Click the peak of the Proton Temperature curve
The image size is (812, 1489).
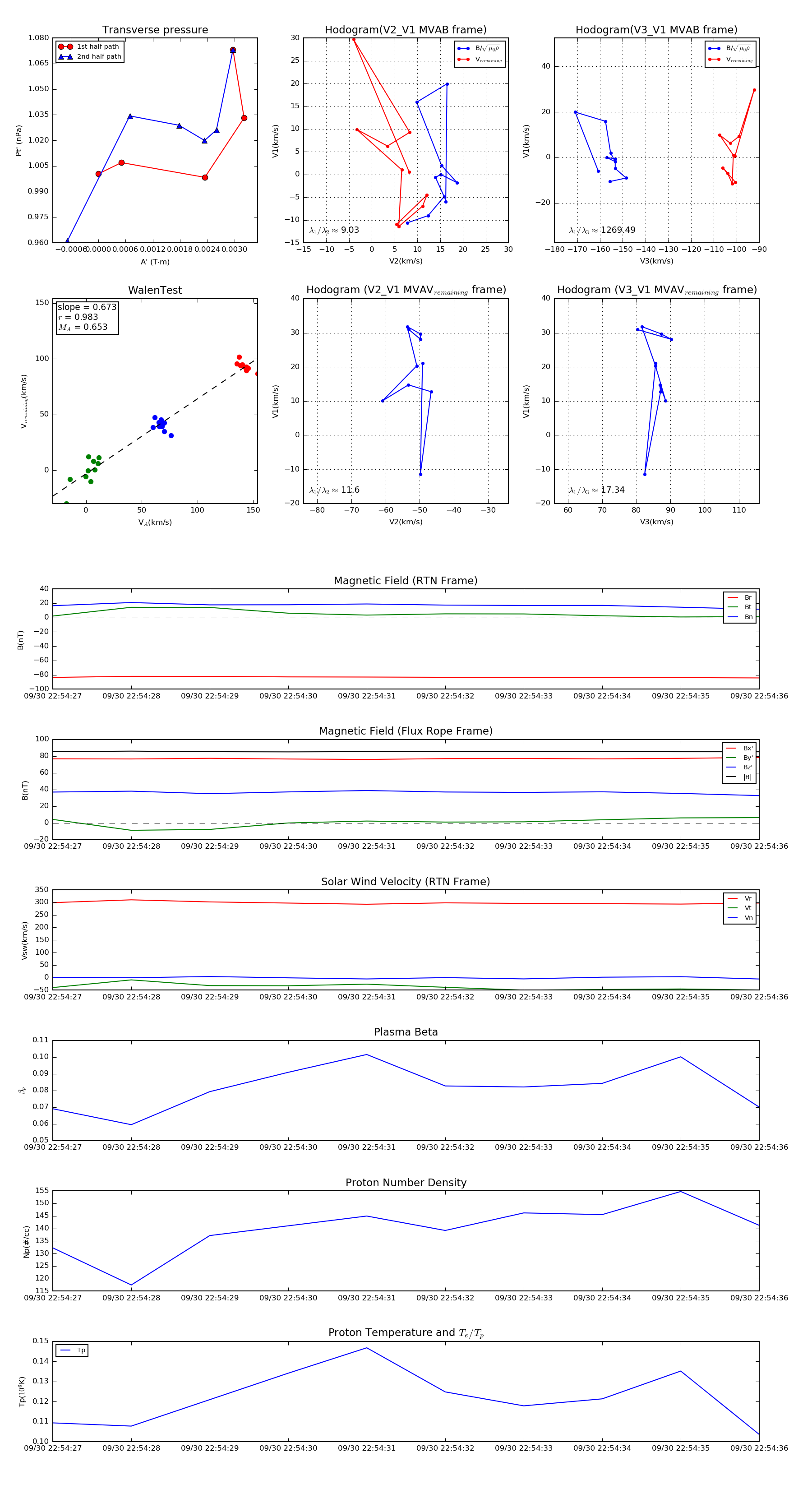pos(366,1348)
